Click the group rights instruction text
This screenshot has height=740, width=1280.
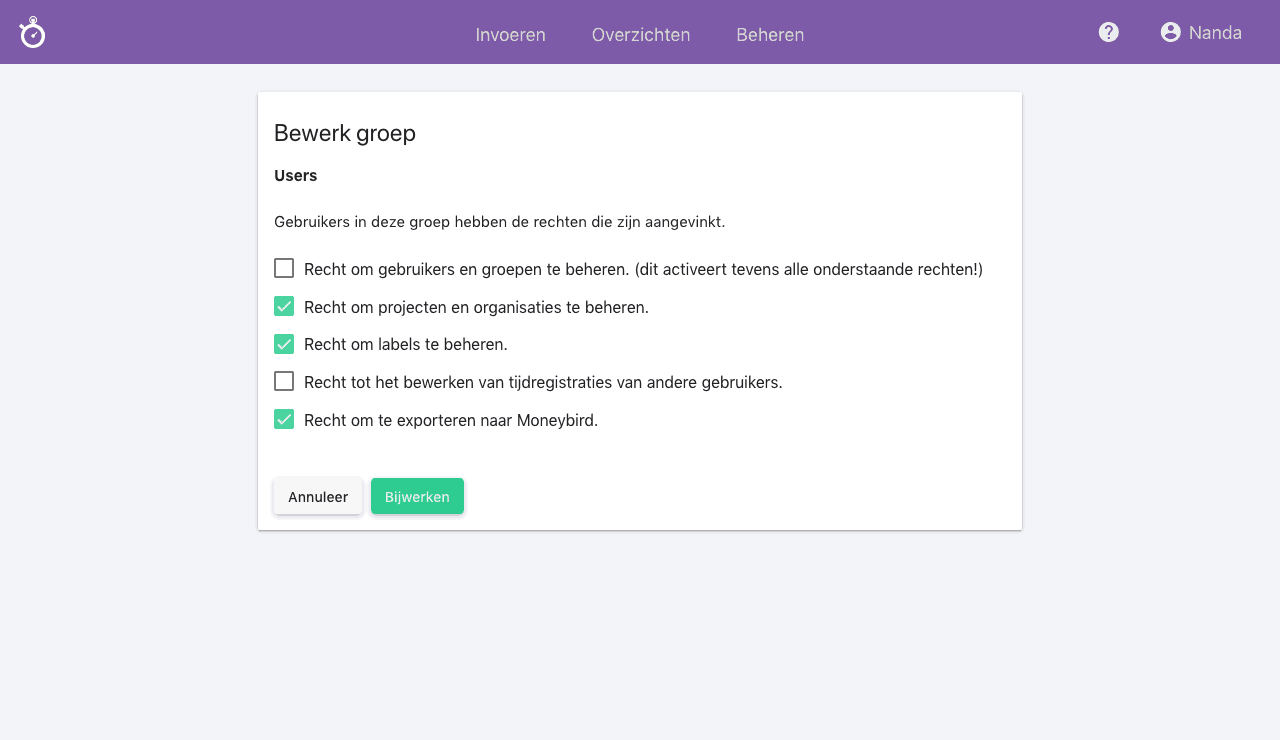pos(498,222)
